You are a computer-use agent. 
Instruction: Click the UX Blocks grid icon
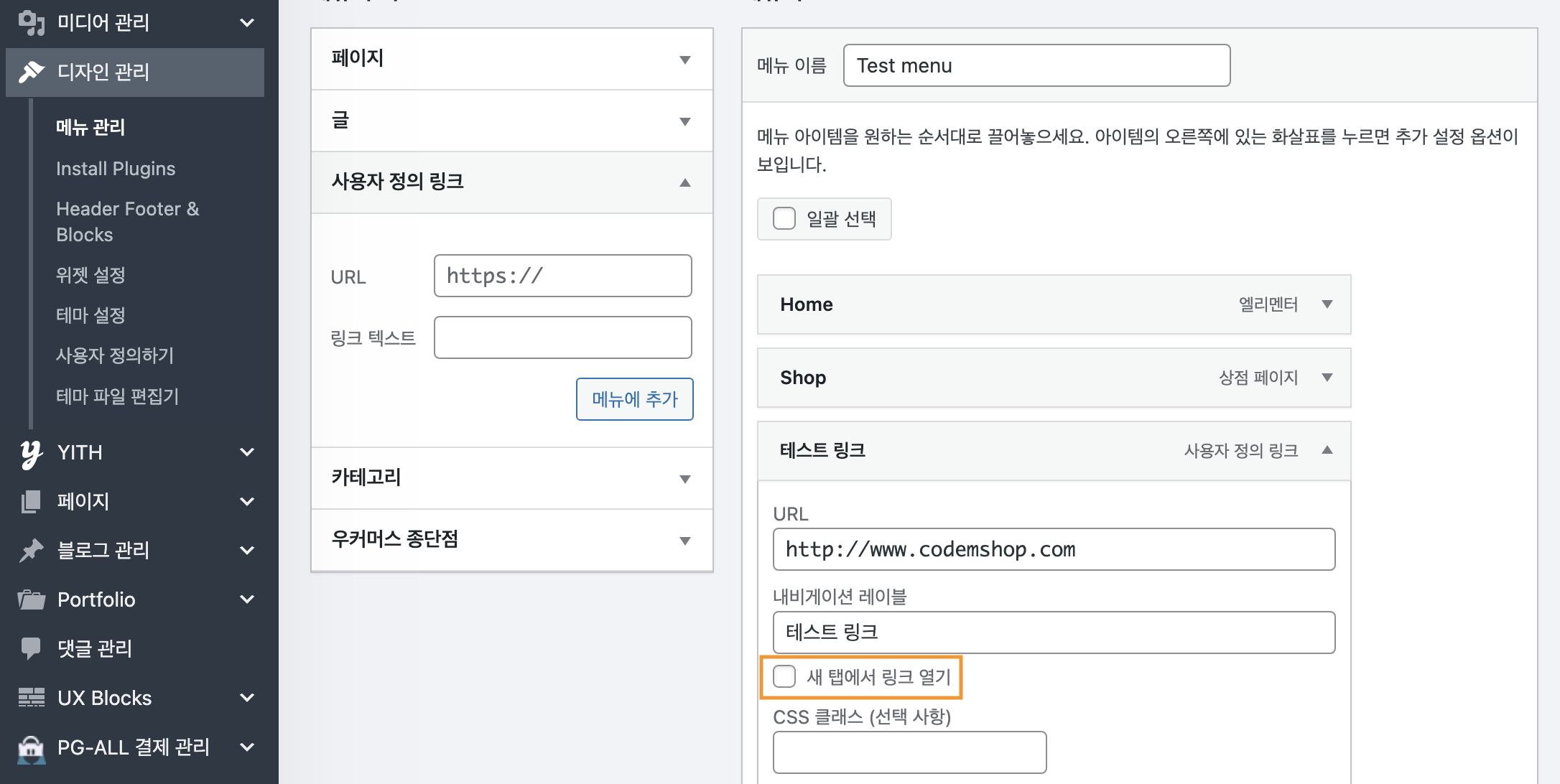coord(32,697)
